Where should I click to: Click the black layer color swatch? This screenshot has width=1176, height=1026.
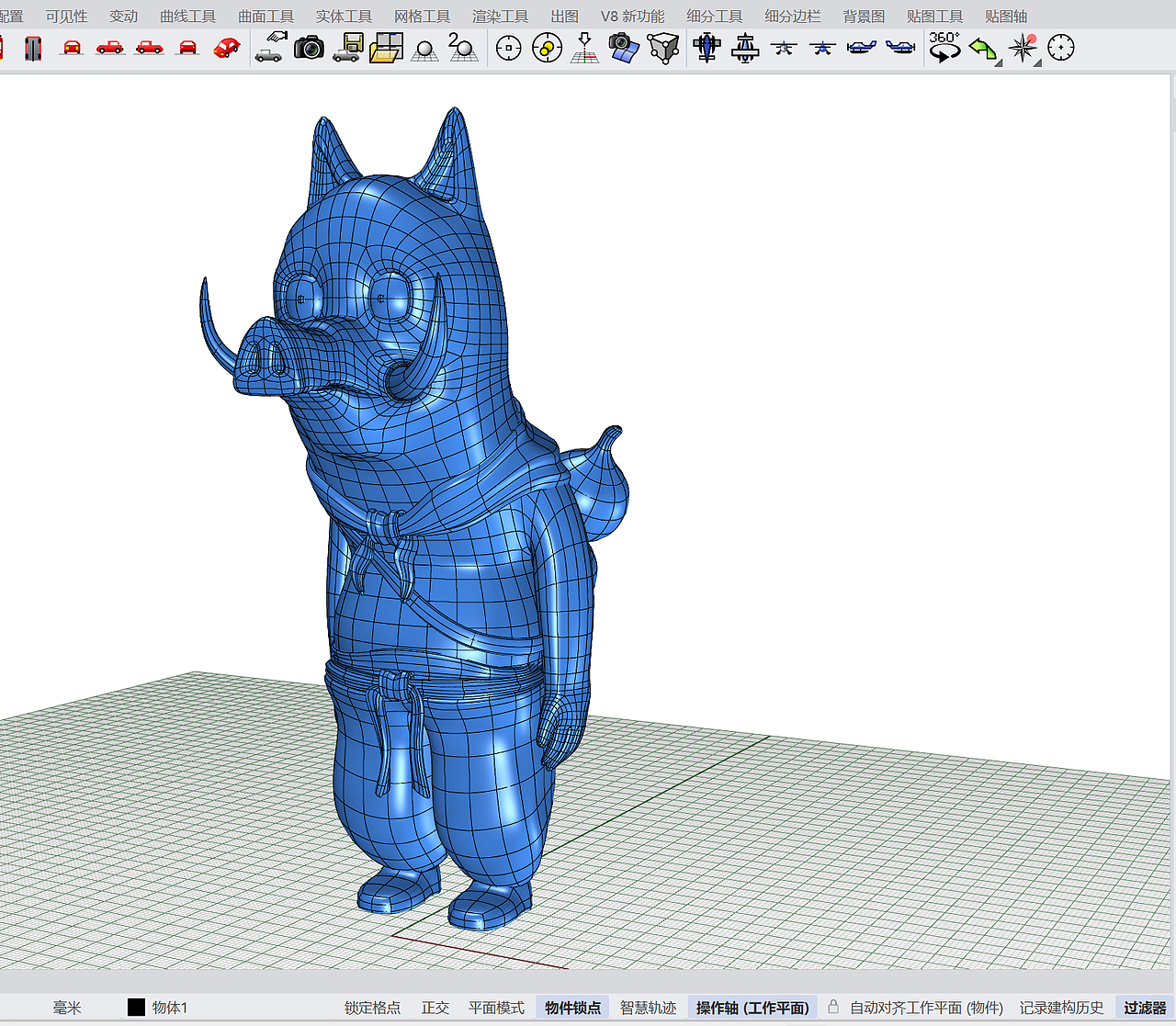(x=136, y=1008)
